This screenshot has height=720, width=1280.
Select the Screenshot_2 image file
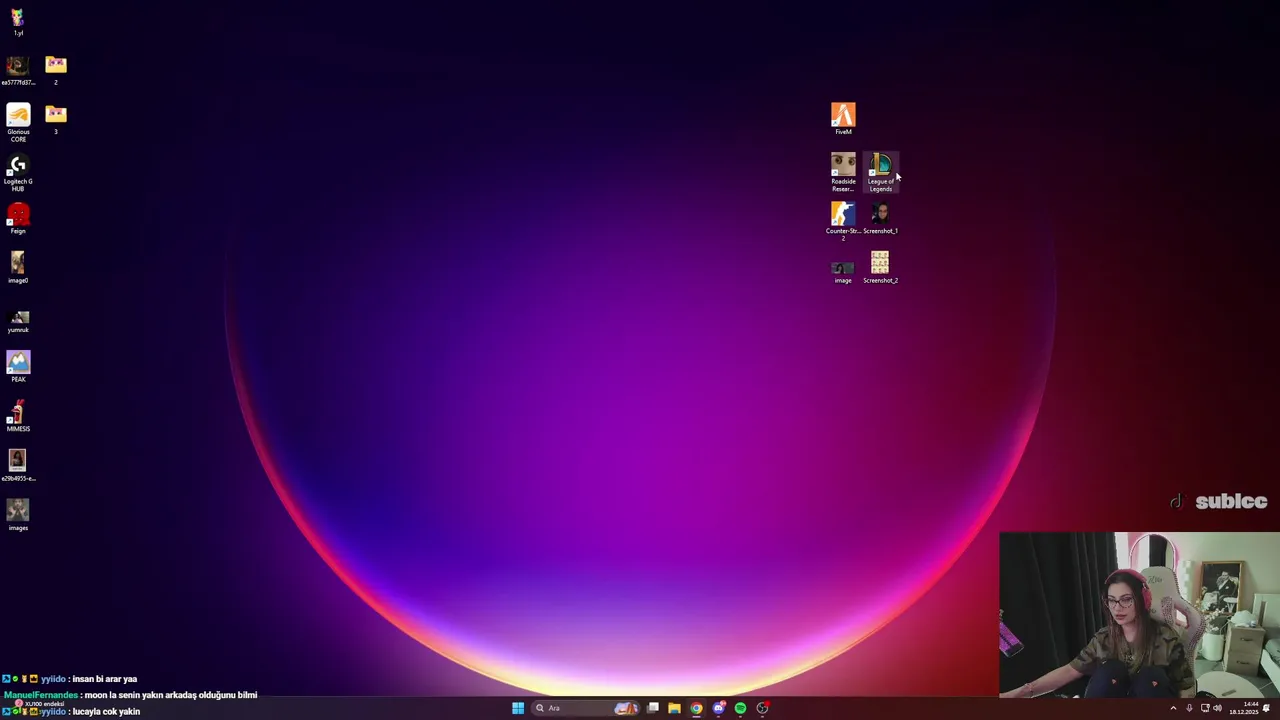tap(880, 267)
